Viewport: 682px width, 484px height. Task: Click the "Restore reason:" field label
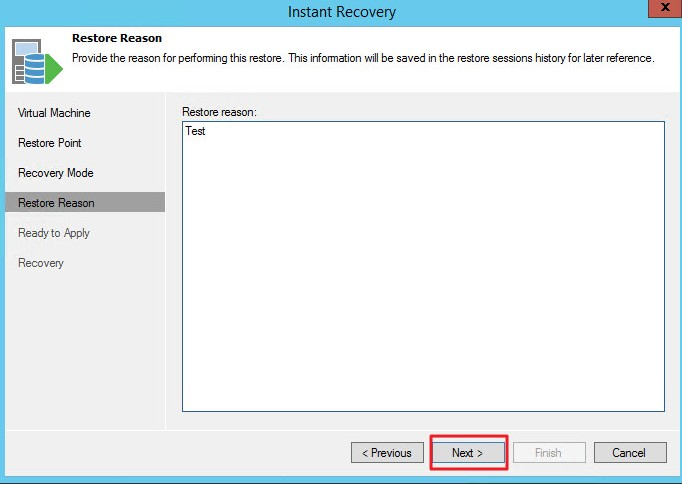[x=219, y=112]
